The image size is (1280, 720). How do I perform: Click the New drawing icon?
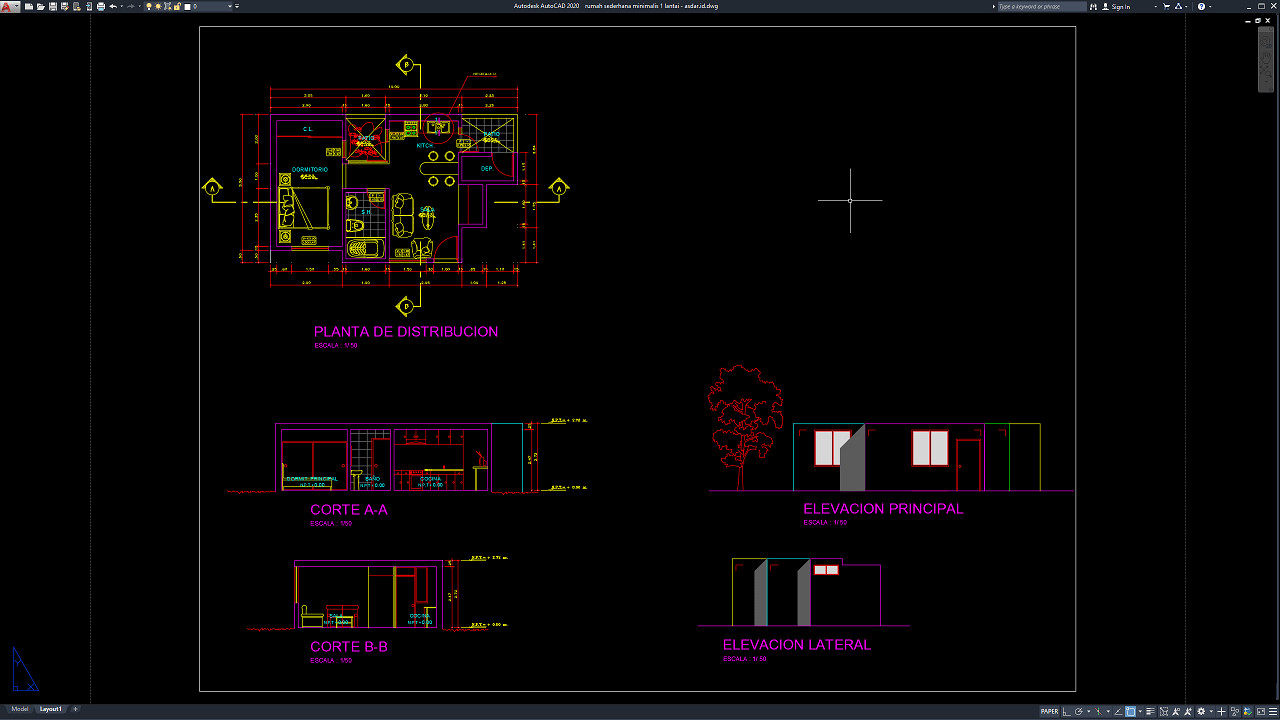[29, 6]
